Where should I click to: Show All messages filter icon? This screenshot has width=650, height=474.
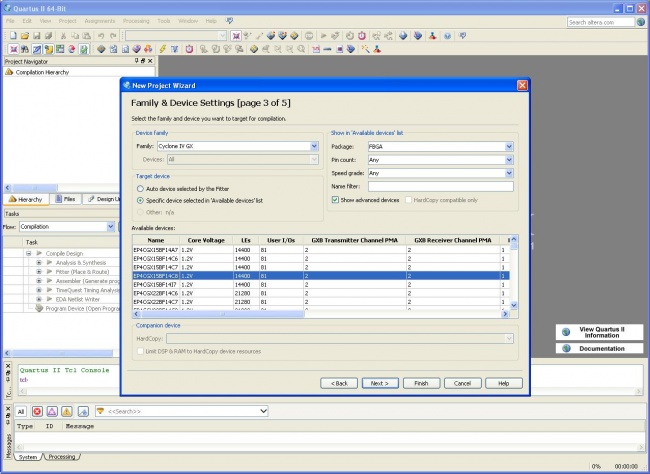[x=21, y=411]
